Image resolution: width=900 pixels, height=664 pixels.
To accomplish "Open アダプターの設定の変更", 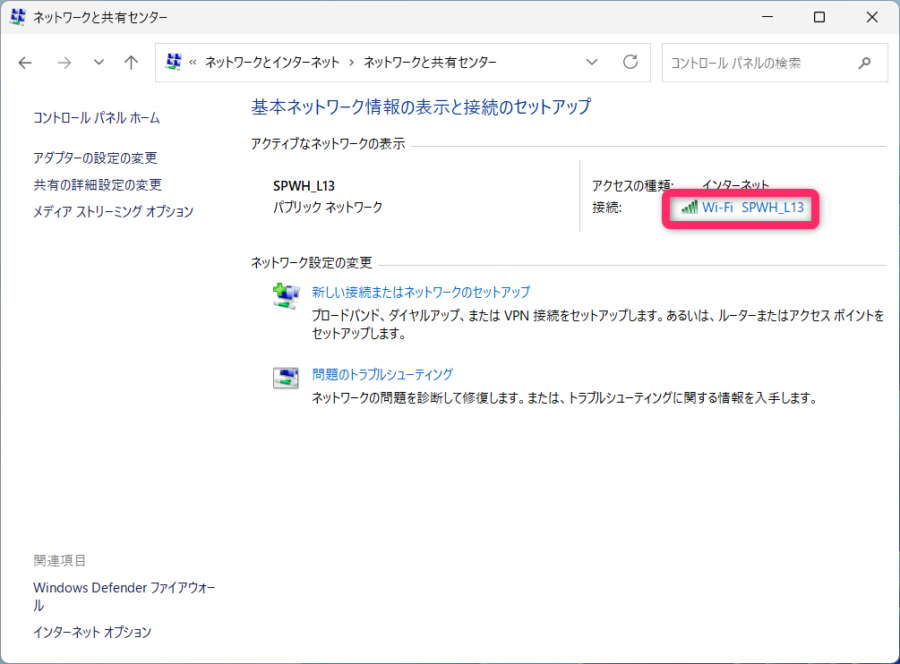I will 95,158.
